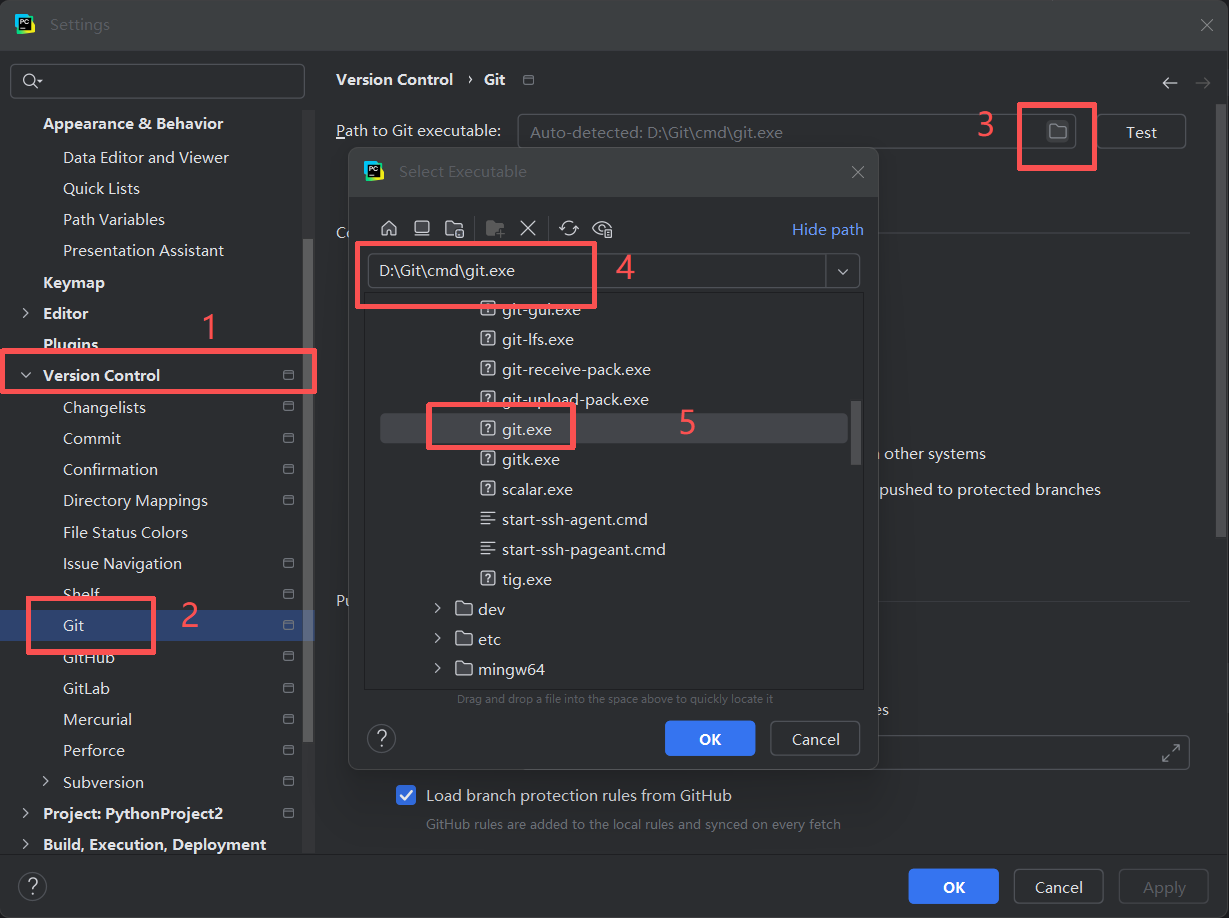Expand the Subversion settings node

[45, 782]
